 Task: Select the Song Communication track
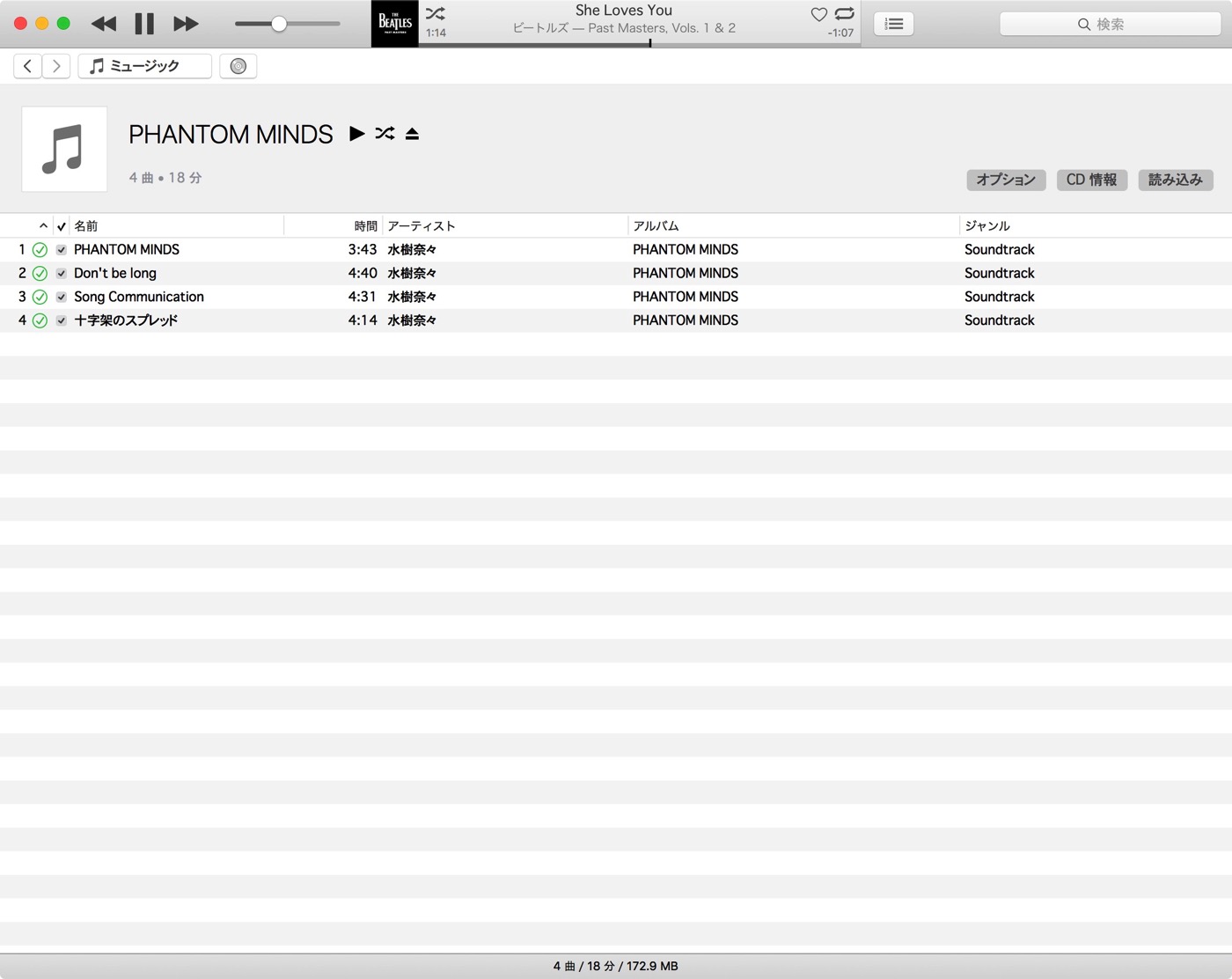pyautogui.click(x=139, y=298)
